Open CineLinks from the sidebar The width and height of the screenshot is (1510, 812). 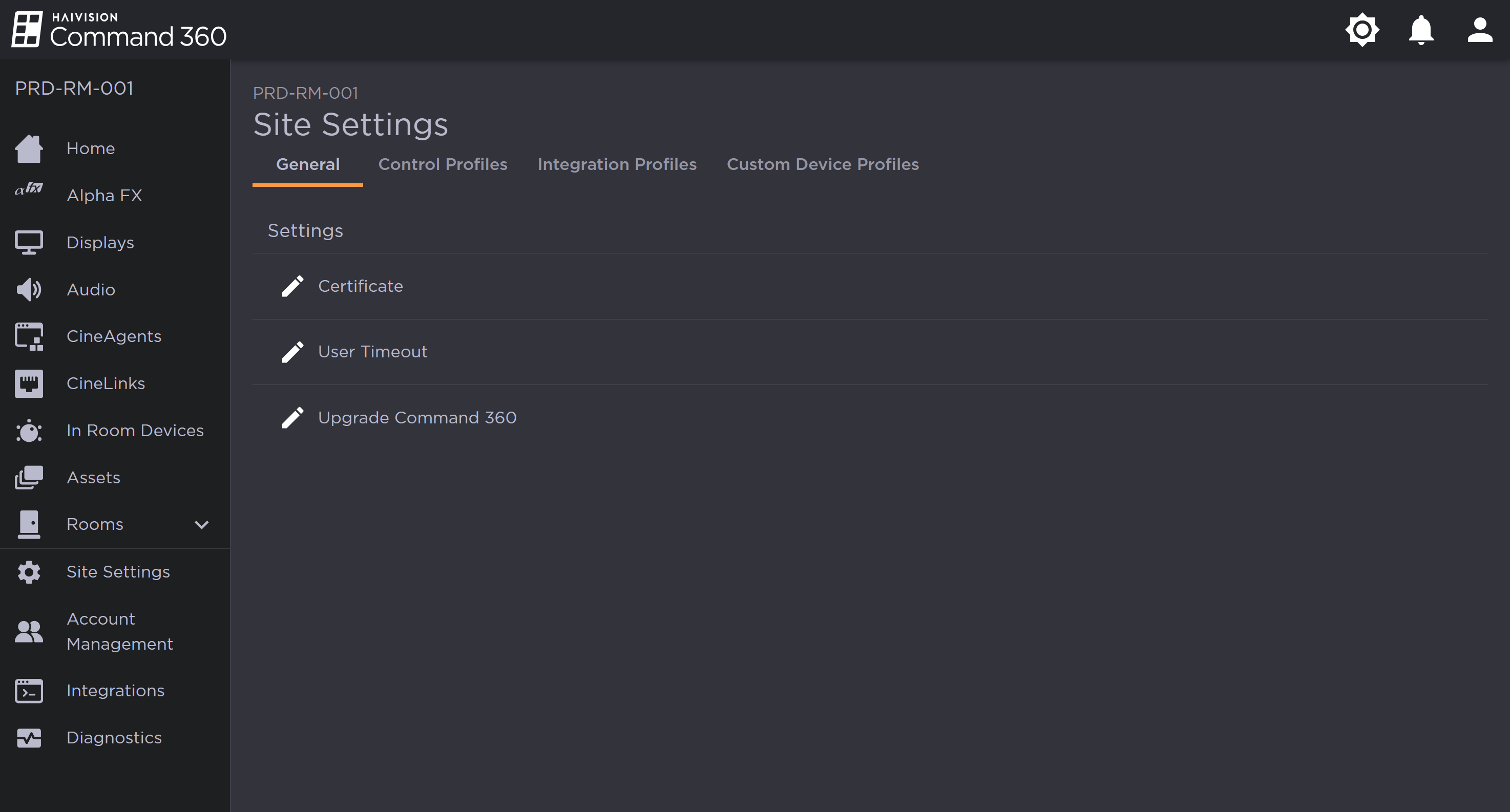pyautogui.click(x=106, y=383)
